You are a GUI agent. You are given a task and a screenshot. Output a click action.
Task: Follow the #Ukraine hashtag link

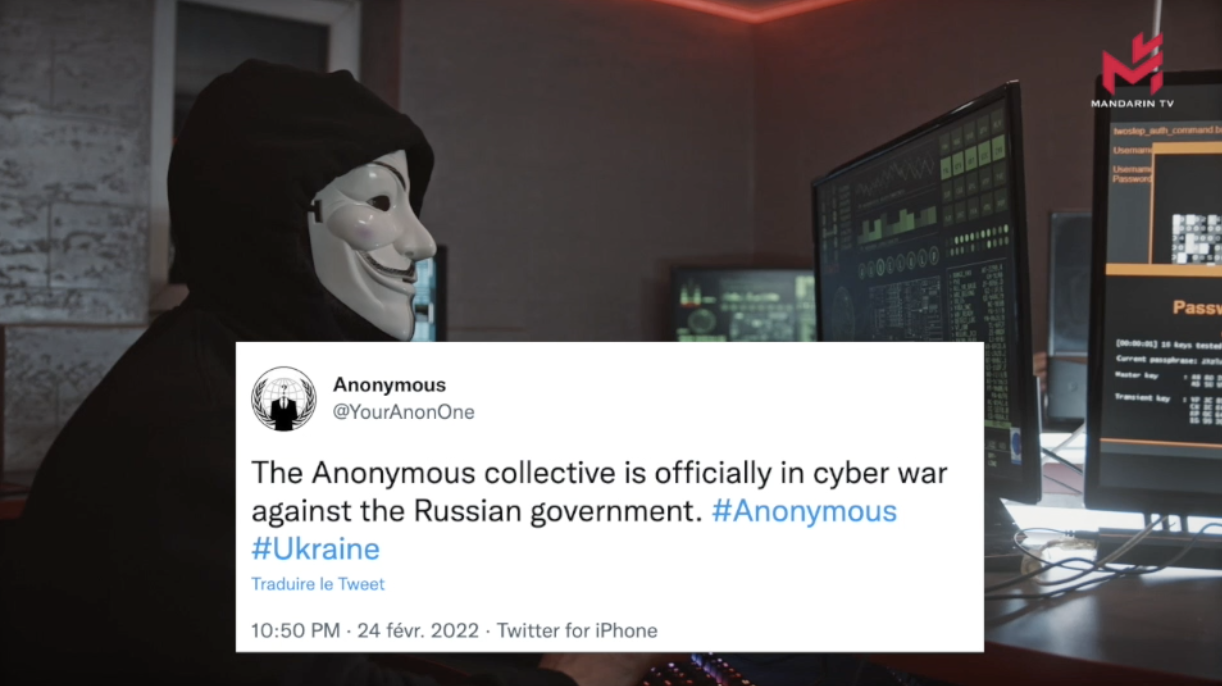coord(316,549)
